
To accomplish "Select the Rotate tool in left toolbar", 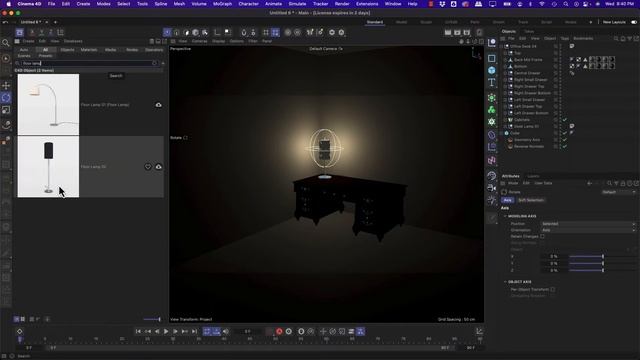I will pos(6,98).
